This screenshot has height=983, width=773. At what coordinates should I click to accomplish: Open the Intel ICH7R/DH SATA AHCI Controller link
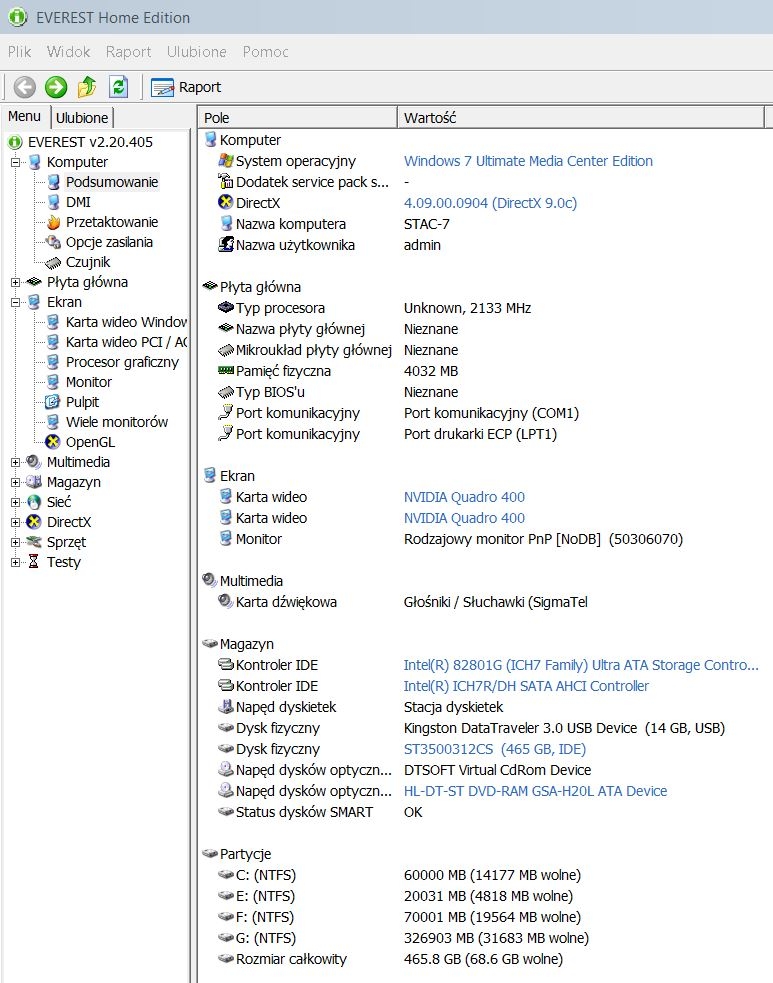(526, 686)
